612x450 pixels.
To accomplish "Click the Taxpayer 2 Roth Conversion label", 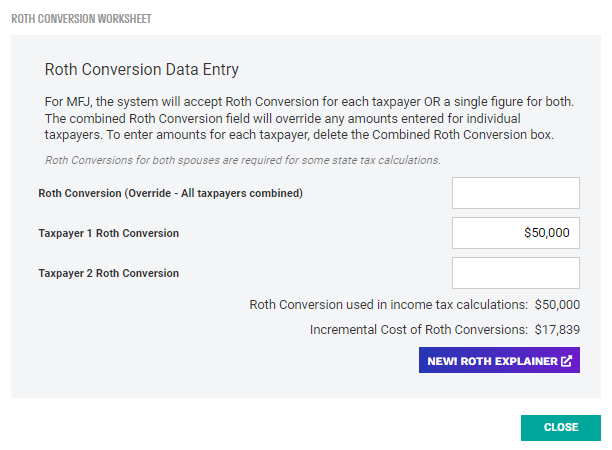I will (108, 273).
